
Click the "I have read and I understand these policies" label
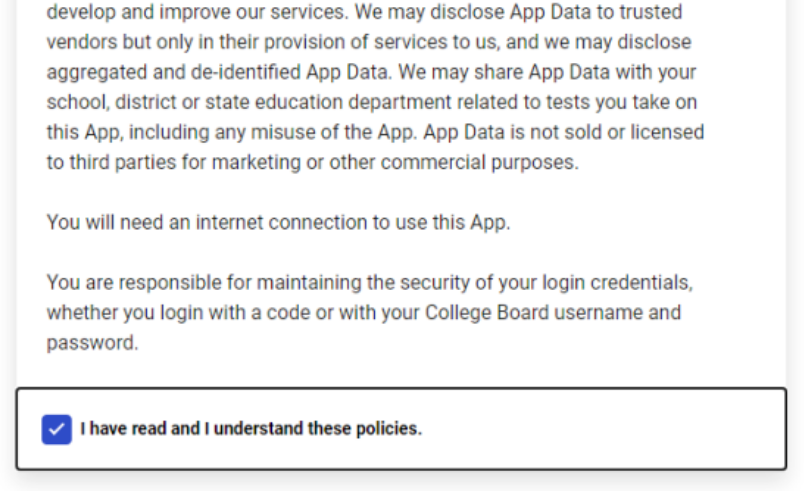251,429
